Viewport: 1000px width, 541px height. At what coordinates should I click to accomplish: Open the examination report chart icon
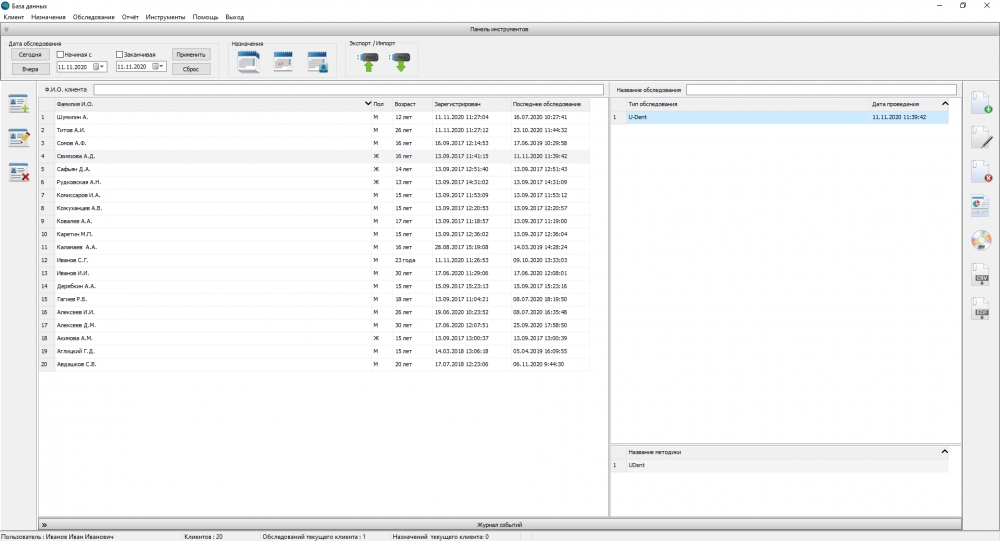[981, 206]
